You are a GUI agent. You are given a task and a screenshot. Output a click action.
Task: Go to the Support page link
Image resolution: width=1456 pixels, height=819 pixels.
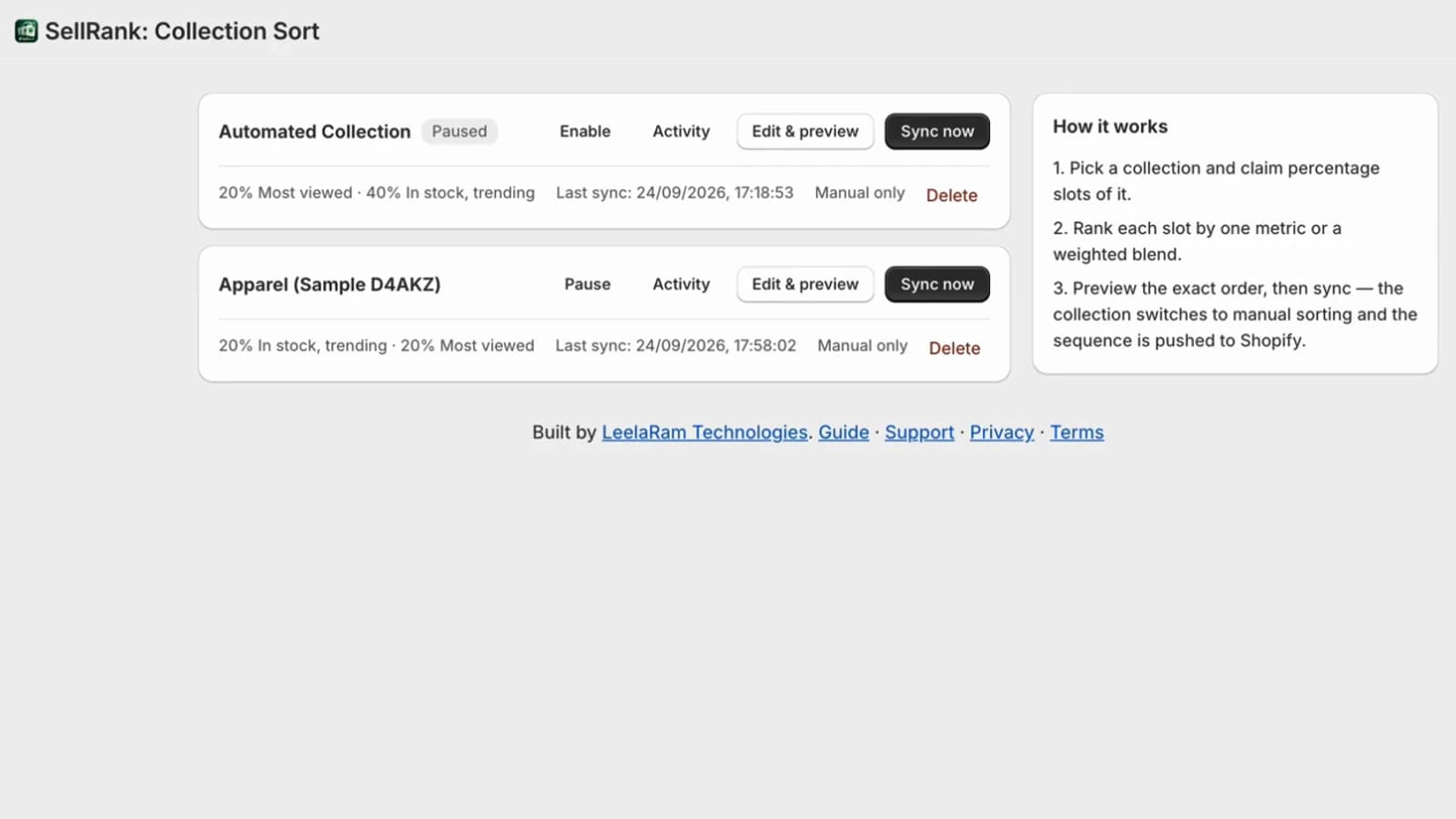coord(919,432)
